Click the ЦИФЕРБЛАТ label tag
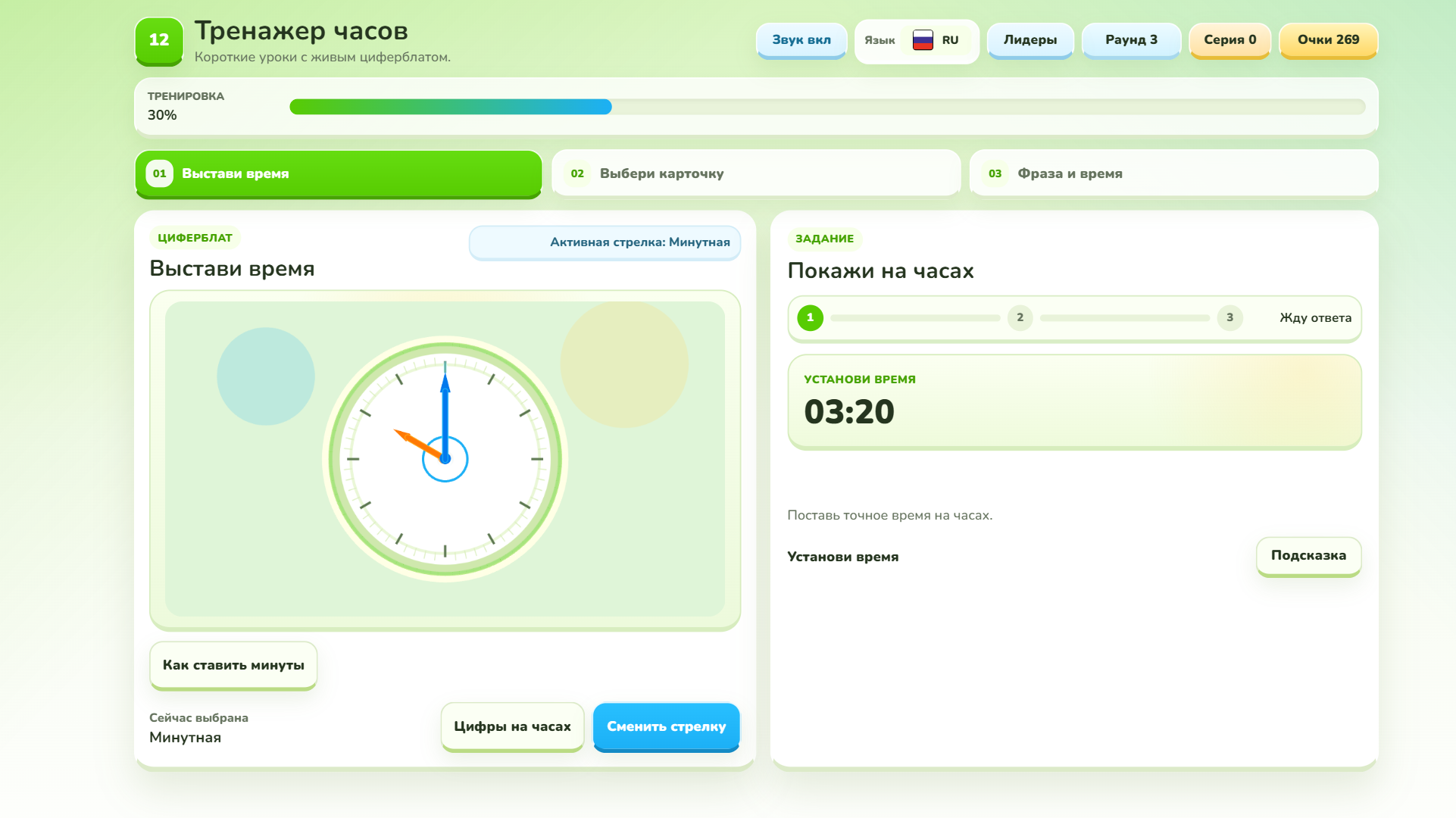The height and width of the screenshot is (818, 1456). pyautogui.click(x=195, y=238)
